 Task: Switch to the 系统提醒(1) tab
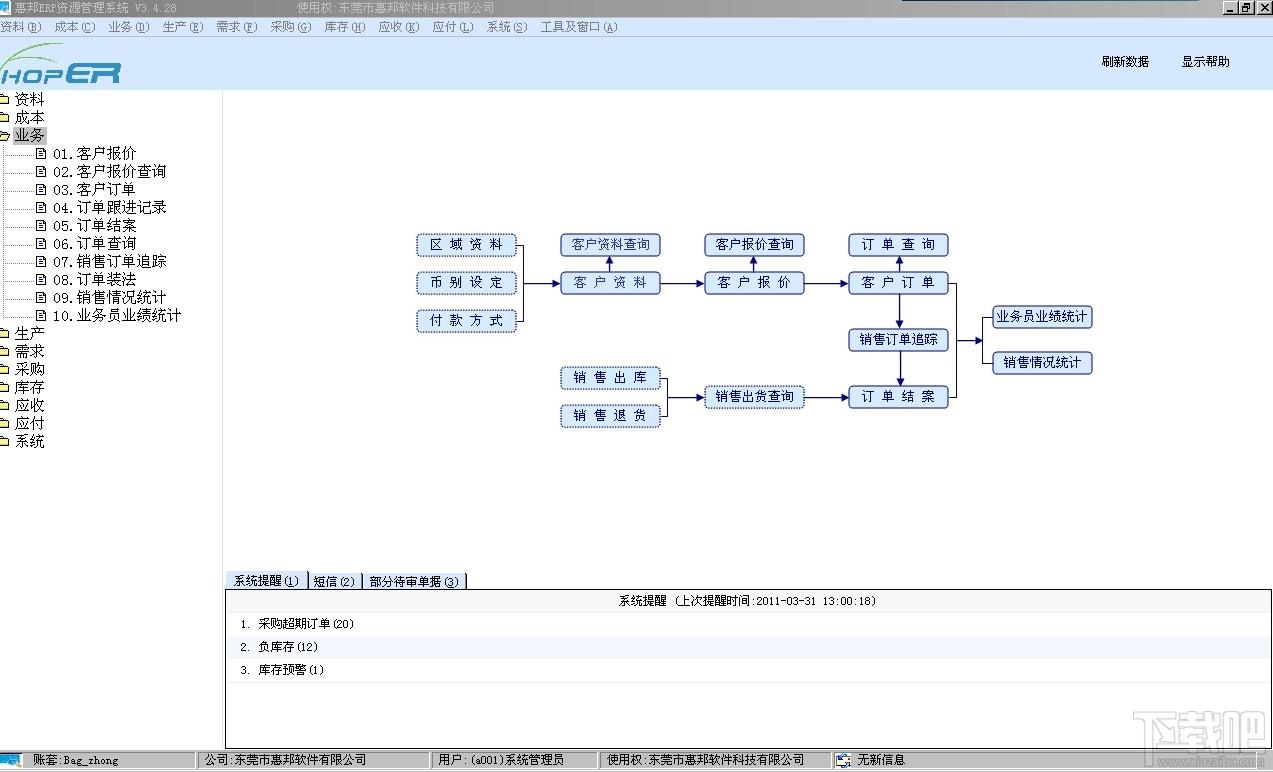point(266,581)
